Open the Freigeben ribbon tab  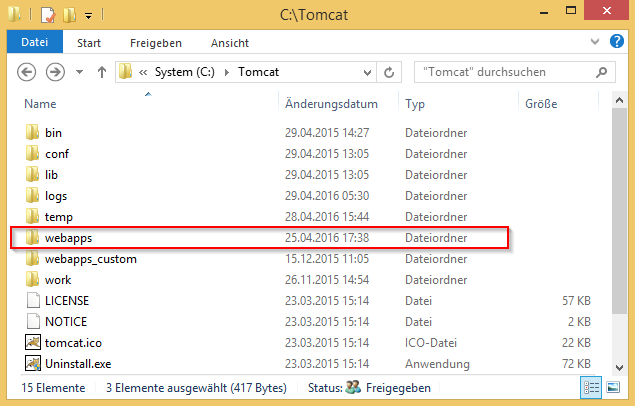click(x=156, y=43)
